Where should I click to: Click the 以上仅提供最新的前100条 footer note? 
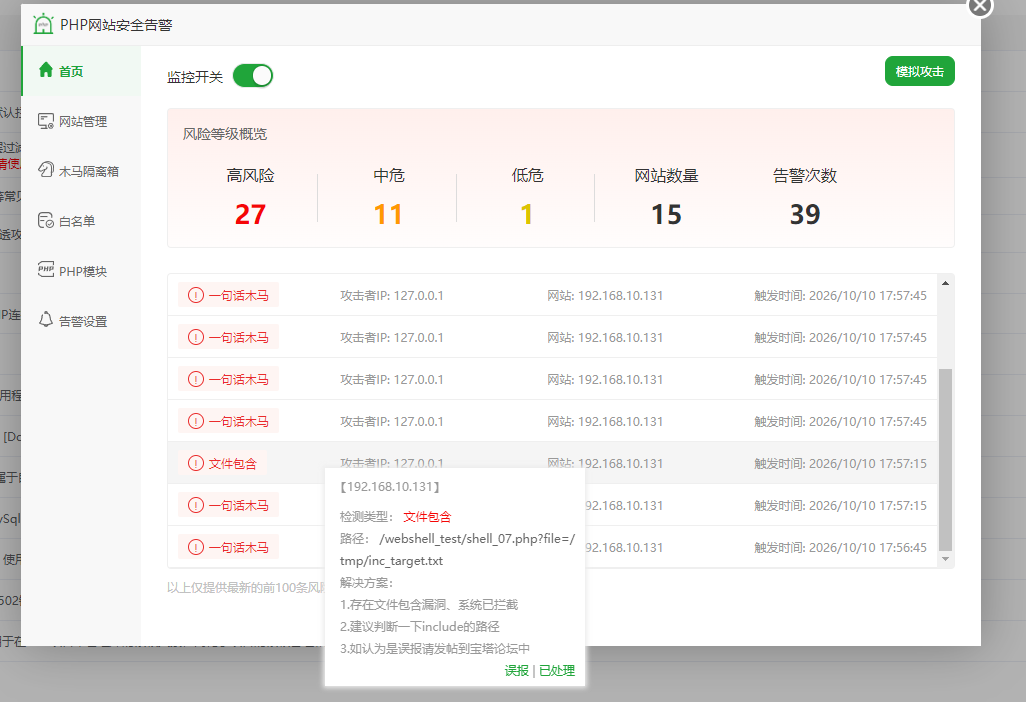[246, 587]
